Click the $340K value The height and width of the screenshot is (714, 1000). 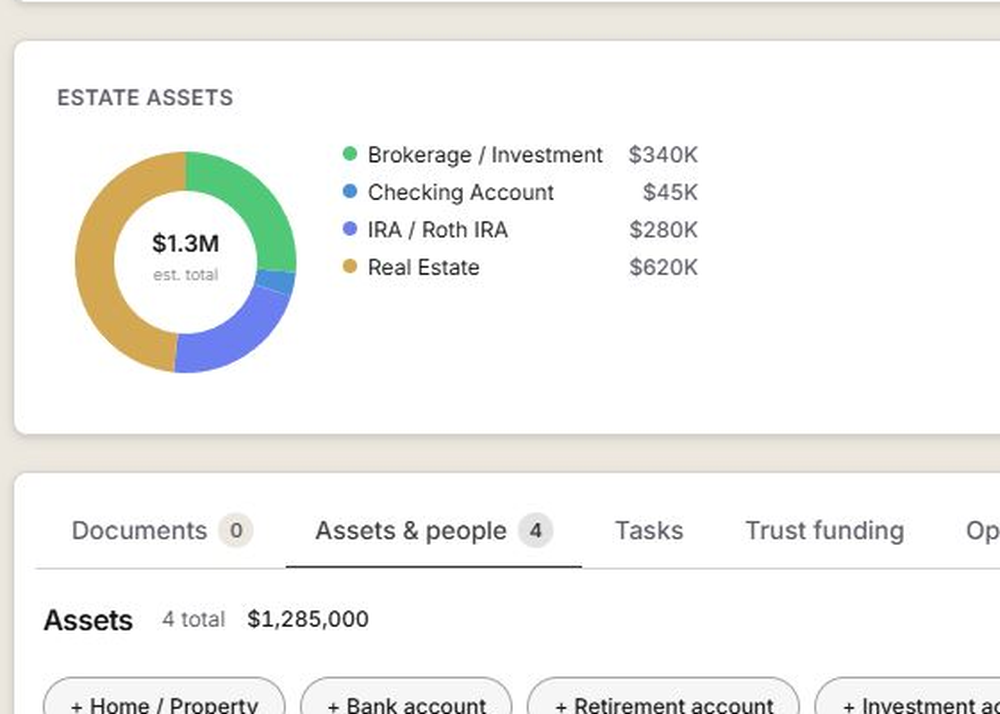pos(663,155)
